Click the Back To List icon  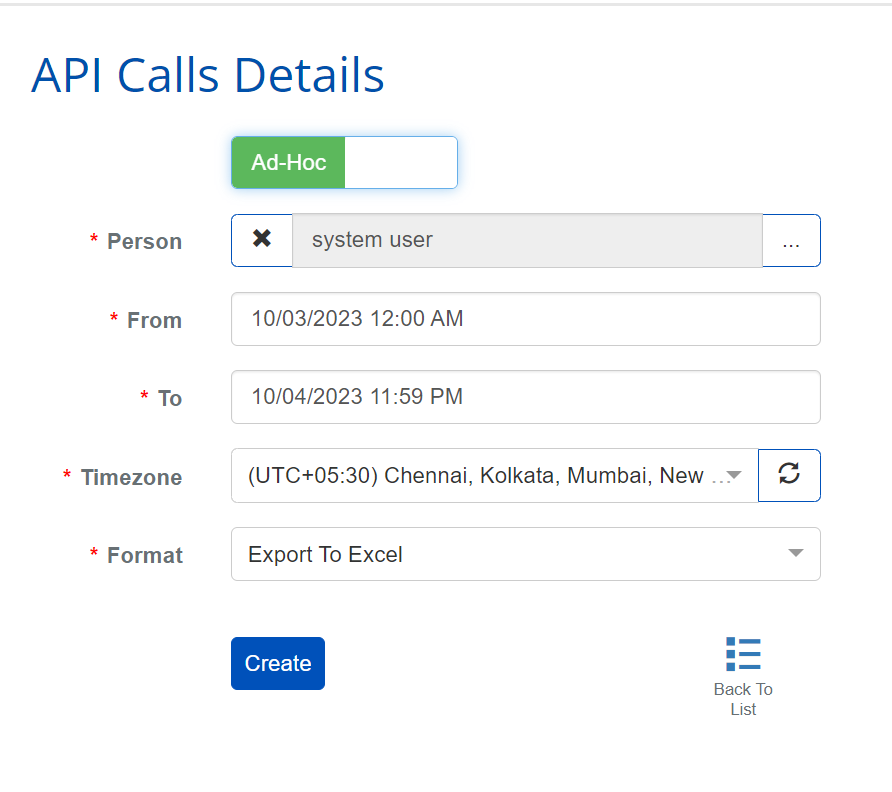click(x=743, y=654)
